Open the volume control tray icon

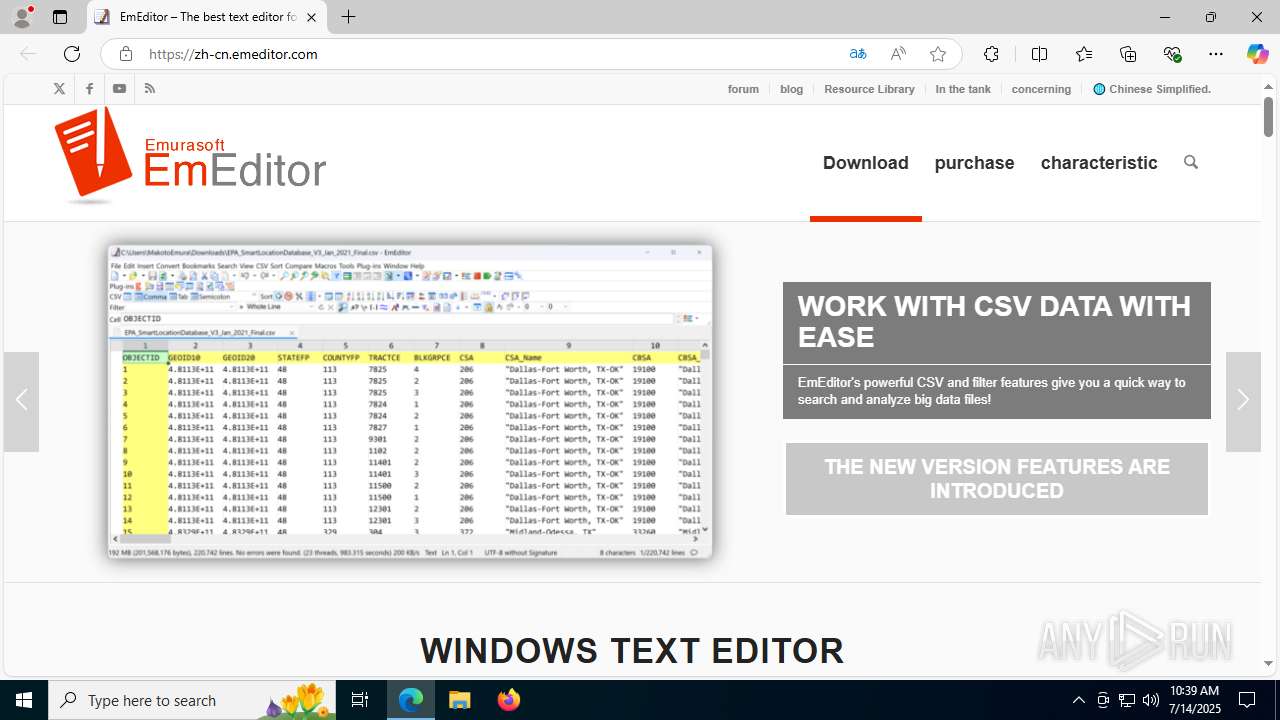[x=1151, y=700]
